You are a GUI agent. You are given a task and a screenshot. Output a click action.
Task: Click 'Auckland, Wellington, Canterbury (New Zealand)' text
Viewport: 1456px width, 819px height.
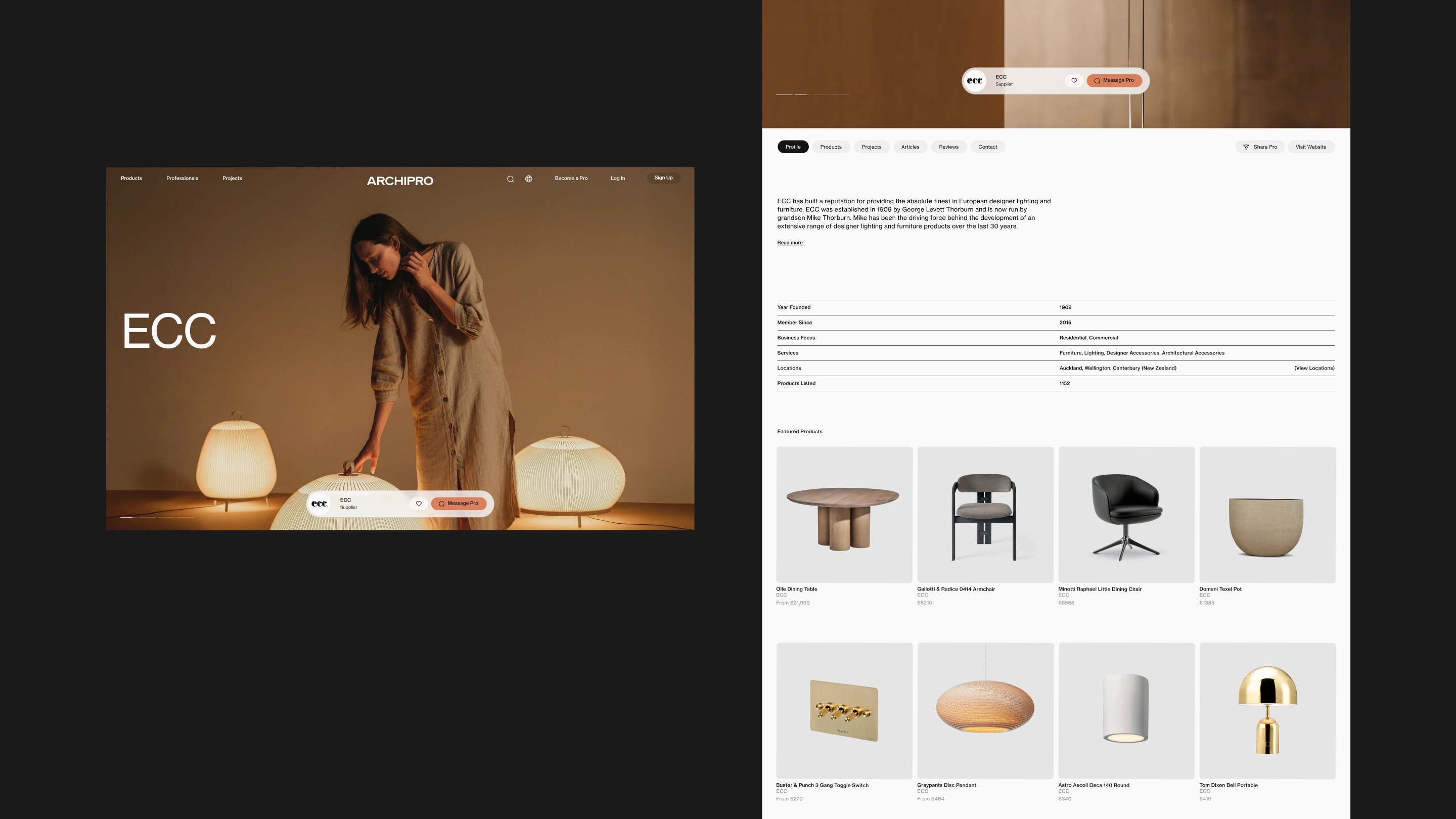(1117, 368)
